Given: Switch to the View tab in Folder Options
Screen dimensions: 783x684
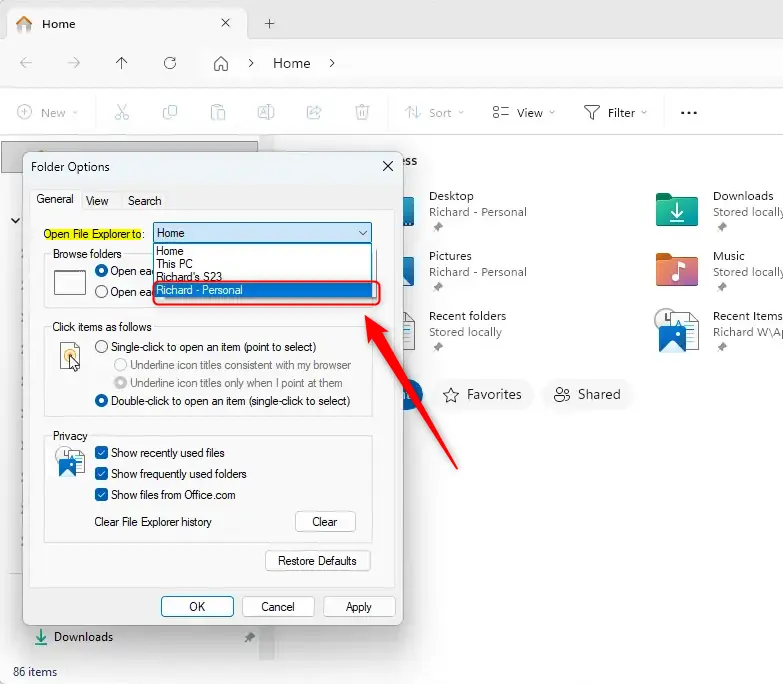Looking at the screenshot, I should point(97,201).
